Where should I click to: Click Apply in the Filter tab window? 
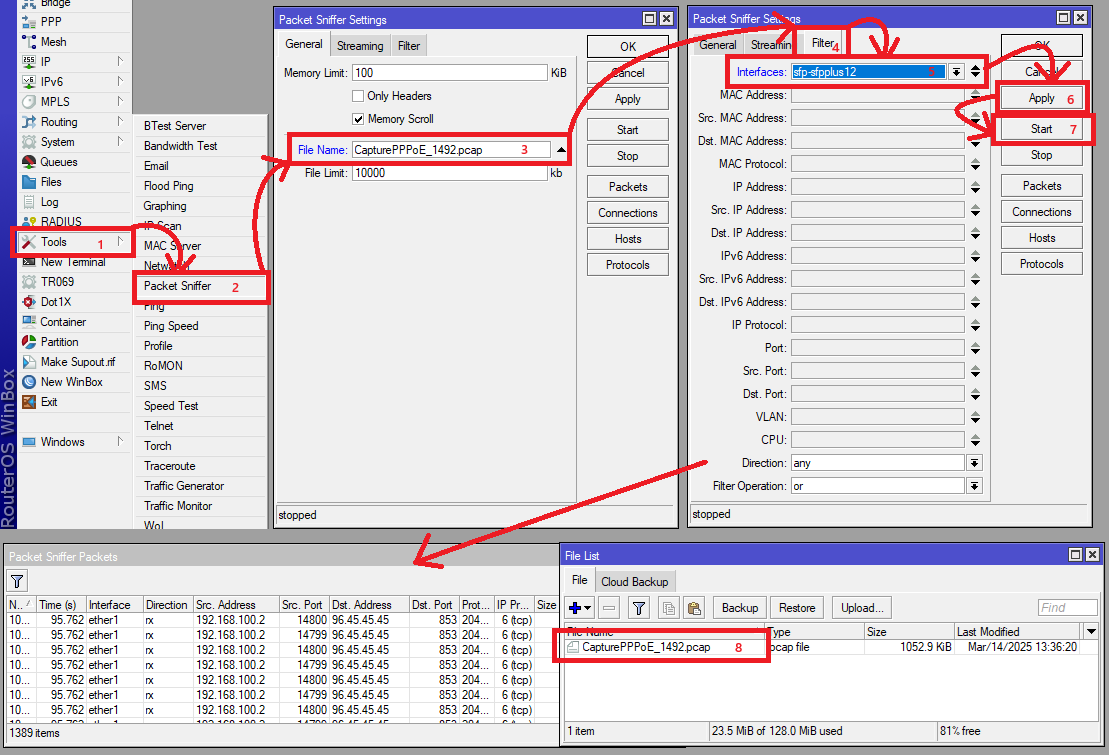pos(1041,98)
